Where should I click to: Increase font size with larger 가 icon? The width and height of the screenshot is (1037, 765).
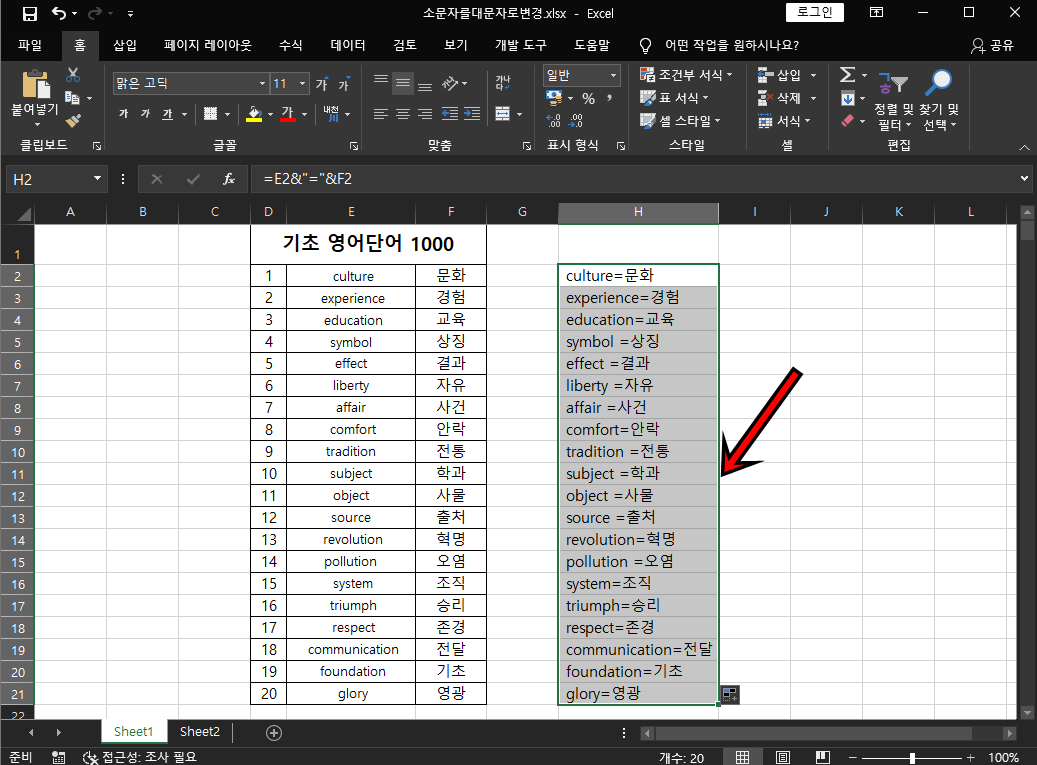tap(322, 84)
